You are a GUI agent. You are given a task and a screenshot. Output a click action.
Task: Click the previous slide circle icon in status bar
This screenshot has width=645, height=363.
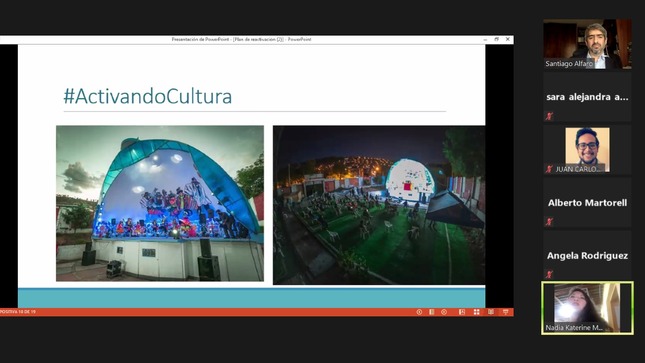(x=419, y=312)
